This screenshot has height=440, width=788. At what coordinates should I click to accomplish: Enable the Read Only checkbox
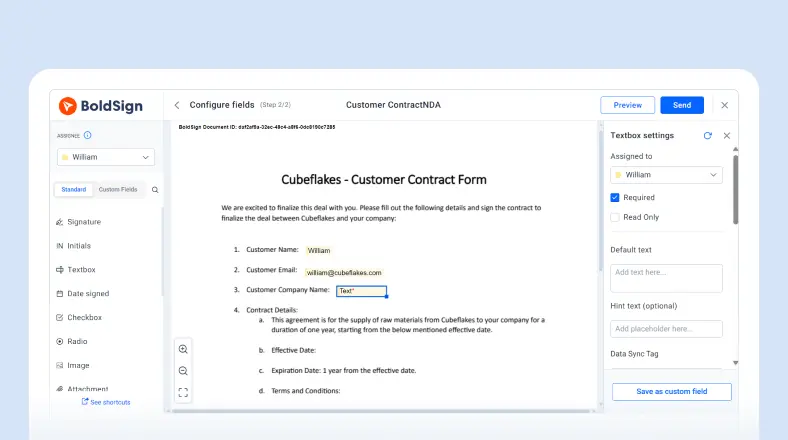click(615, 217)
